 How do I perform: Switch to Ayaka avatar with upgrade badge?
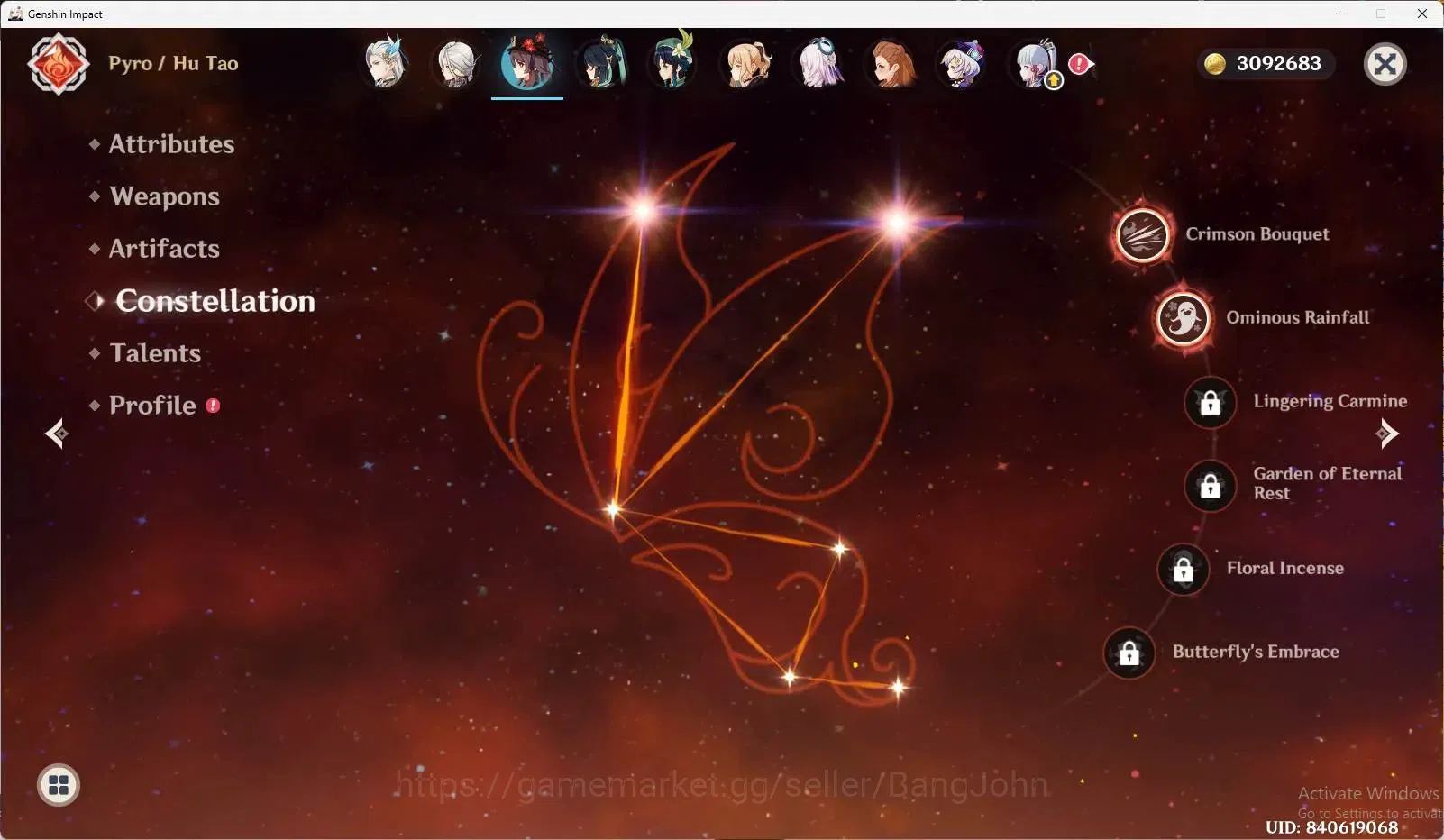point(1035,64)
